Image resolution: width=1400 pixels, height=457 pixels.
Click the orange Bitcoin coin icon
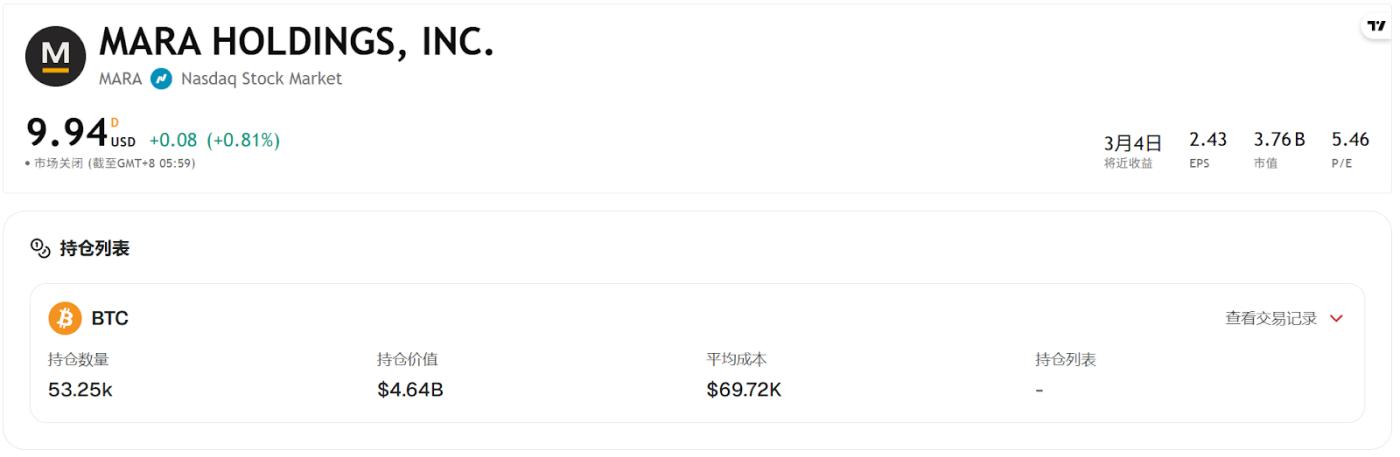(65, 318)
